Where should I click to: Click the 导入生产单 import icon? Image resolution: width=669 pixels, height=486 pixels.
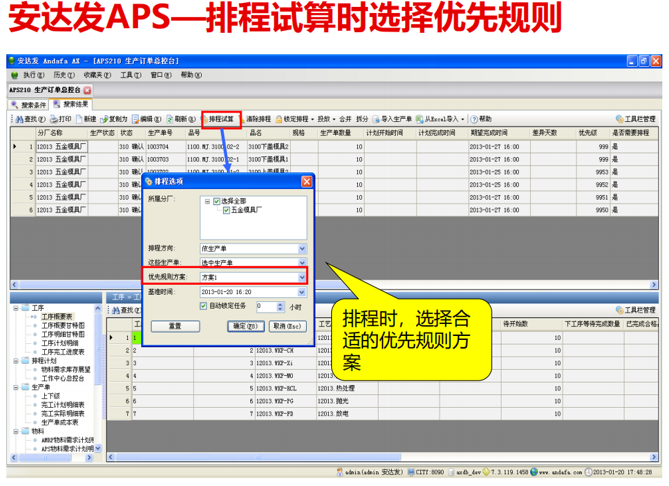[376, 119]
